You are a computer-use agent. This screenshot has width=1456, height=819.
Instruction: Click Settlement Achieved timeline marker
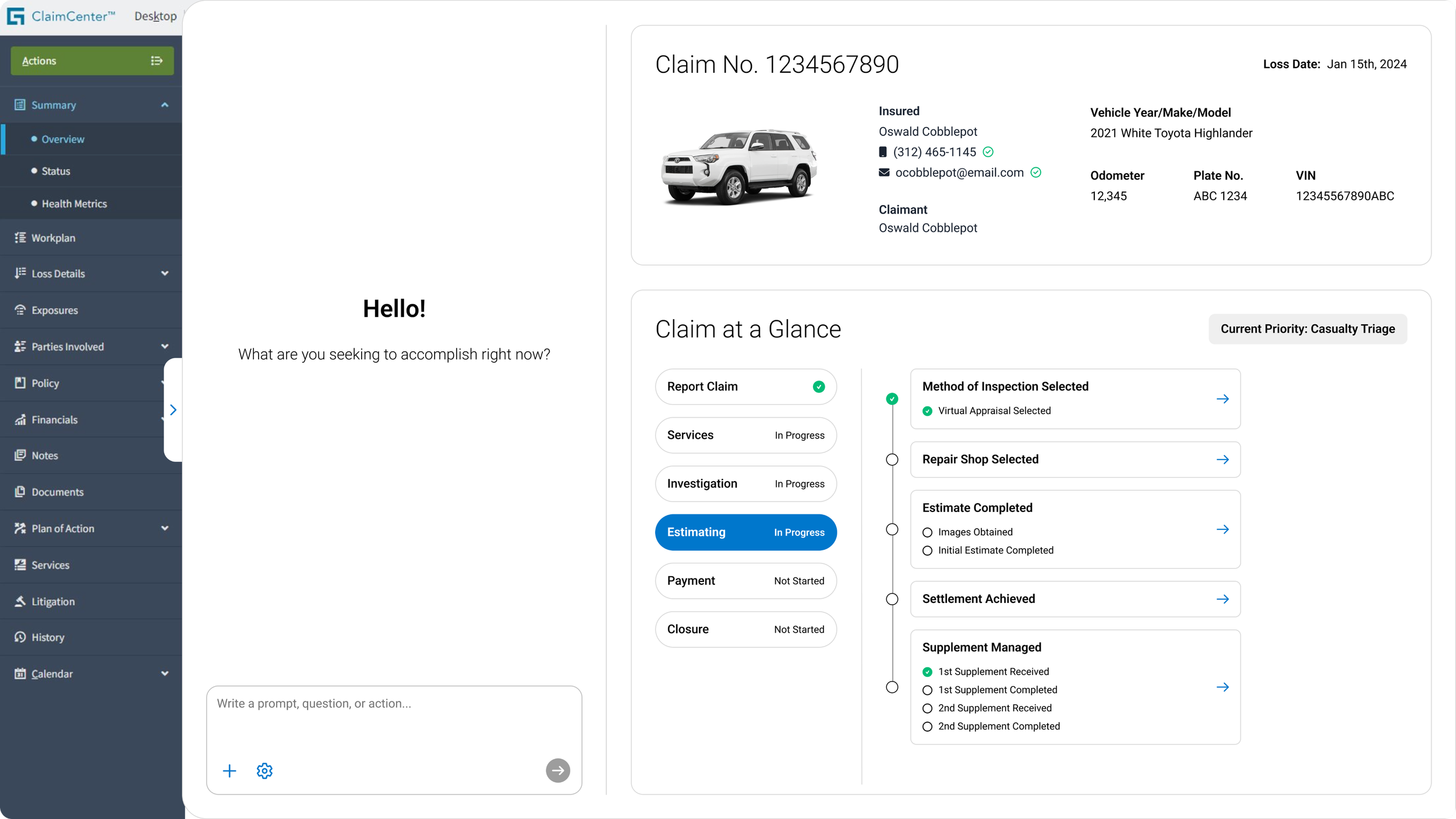point(892,599)
